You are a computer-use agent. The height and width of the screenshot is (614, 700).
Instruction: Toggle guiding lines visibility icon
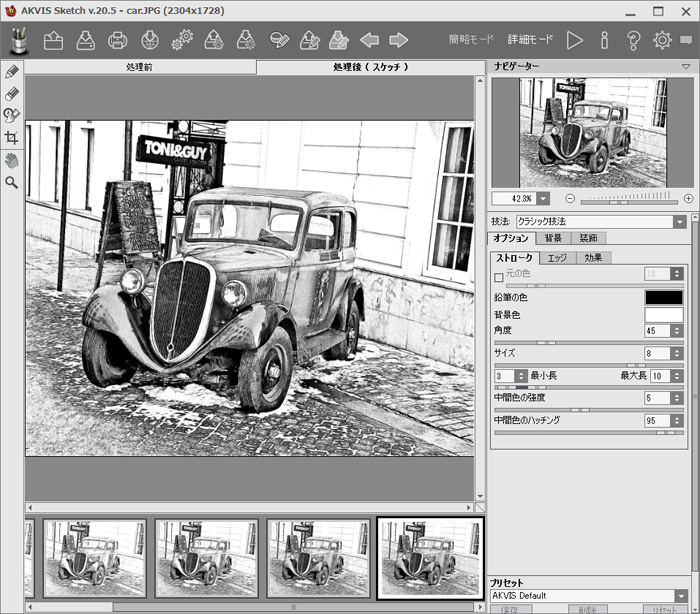tap(279, 40)
